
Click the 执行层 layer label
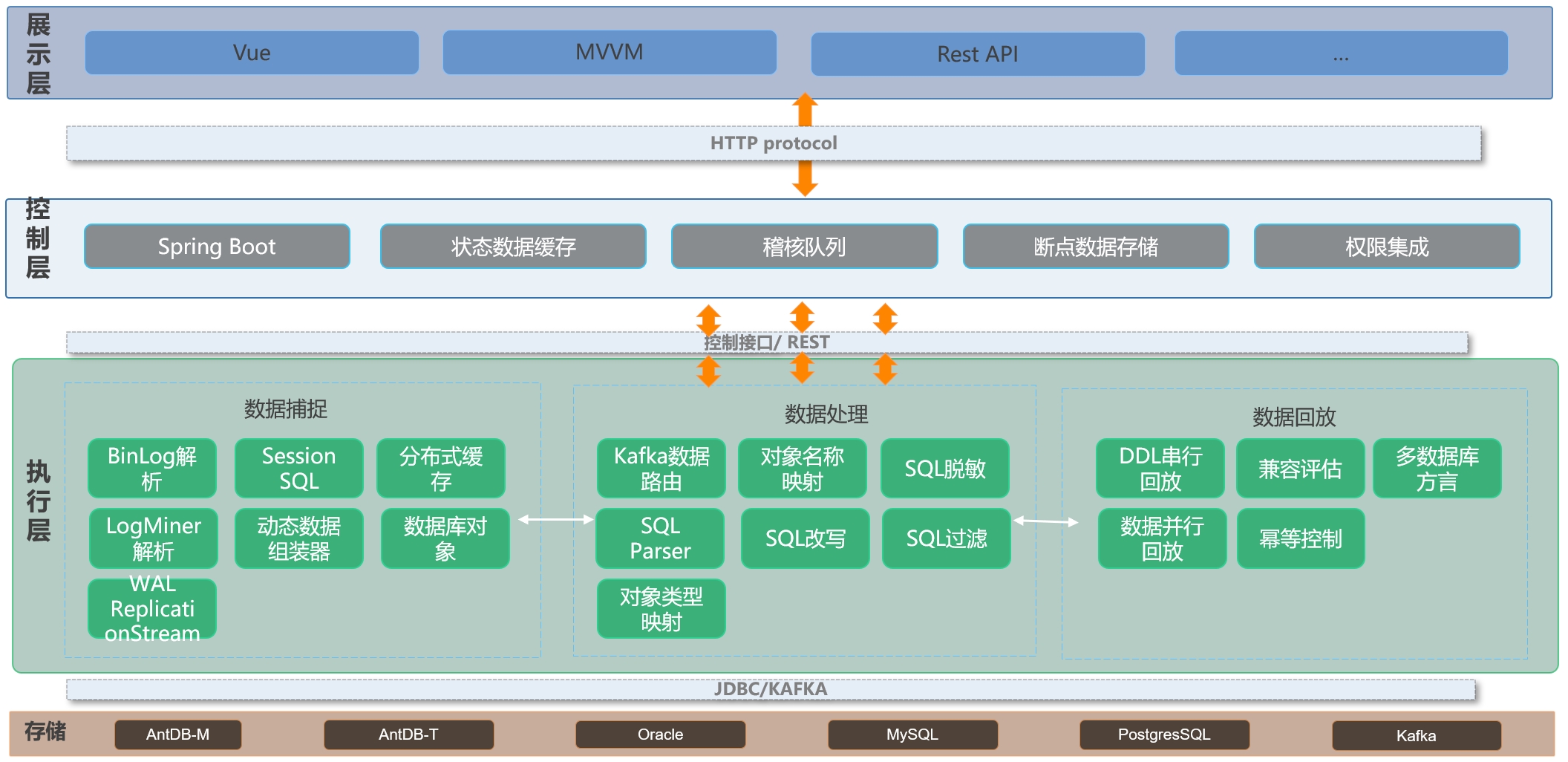pyautogui.click(x=39, y=501)
